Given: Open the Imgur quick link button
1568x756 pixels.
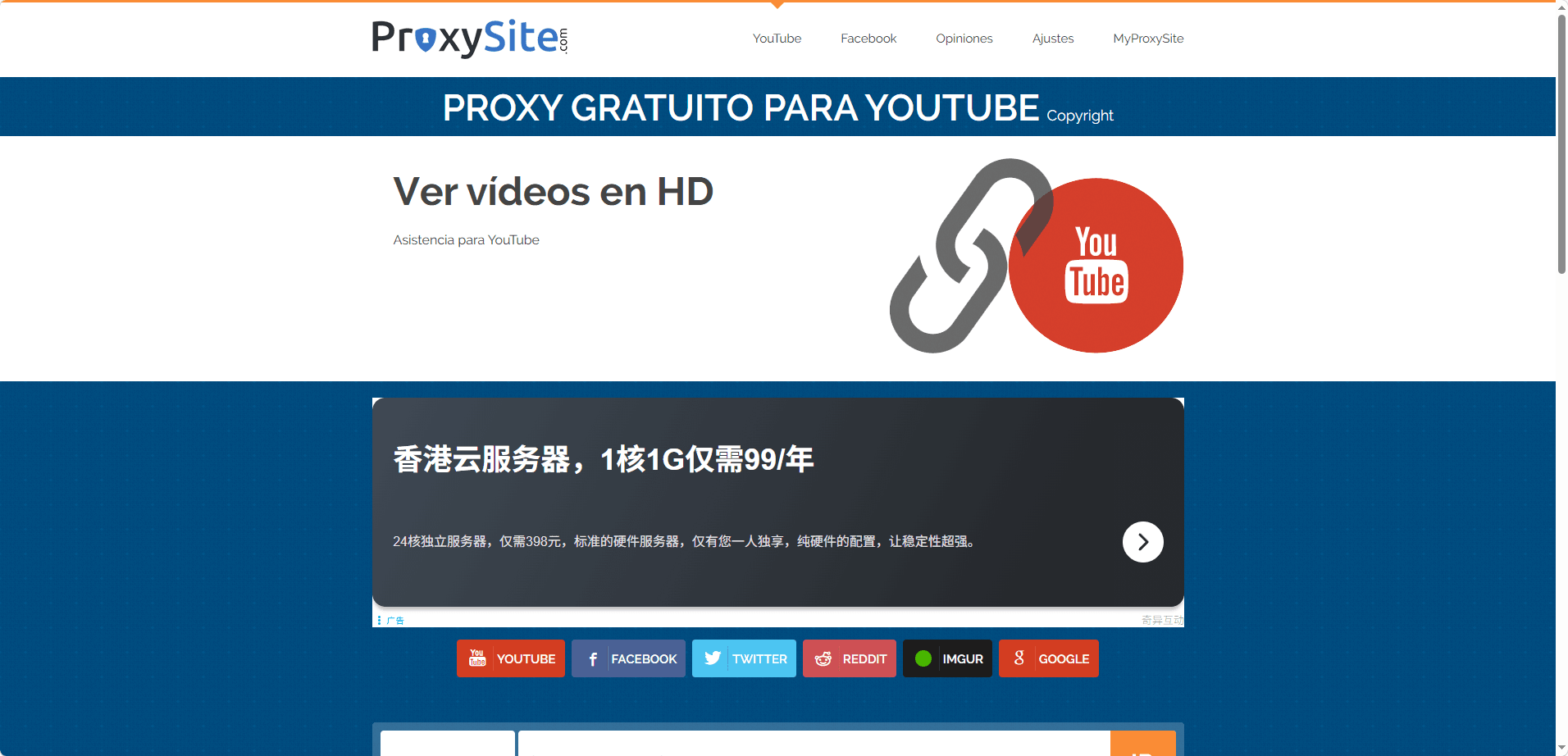Looking at the screenshot, I should (x=947, y=658).
